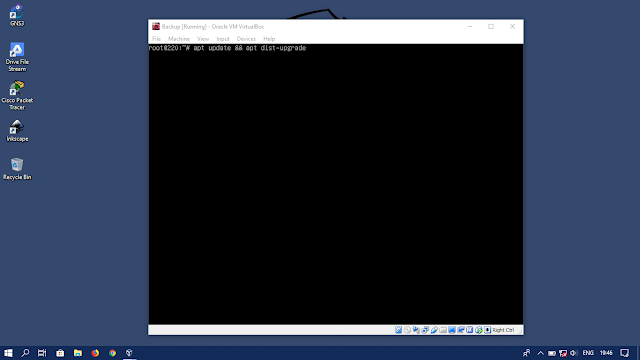Image resolution: width=640 pixels, height=360 pixels.
Task: Open the Devices menu
Action: [x=246, y=39]
